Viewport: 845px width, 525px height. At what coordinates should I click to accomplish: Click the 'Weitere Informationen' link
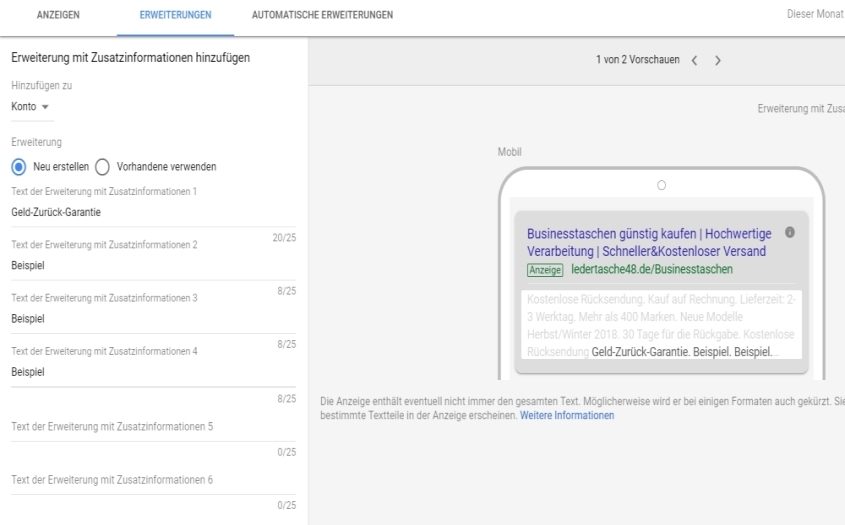[567, 415]
